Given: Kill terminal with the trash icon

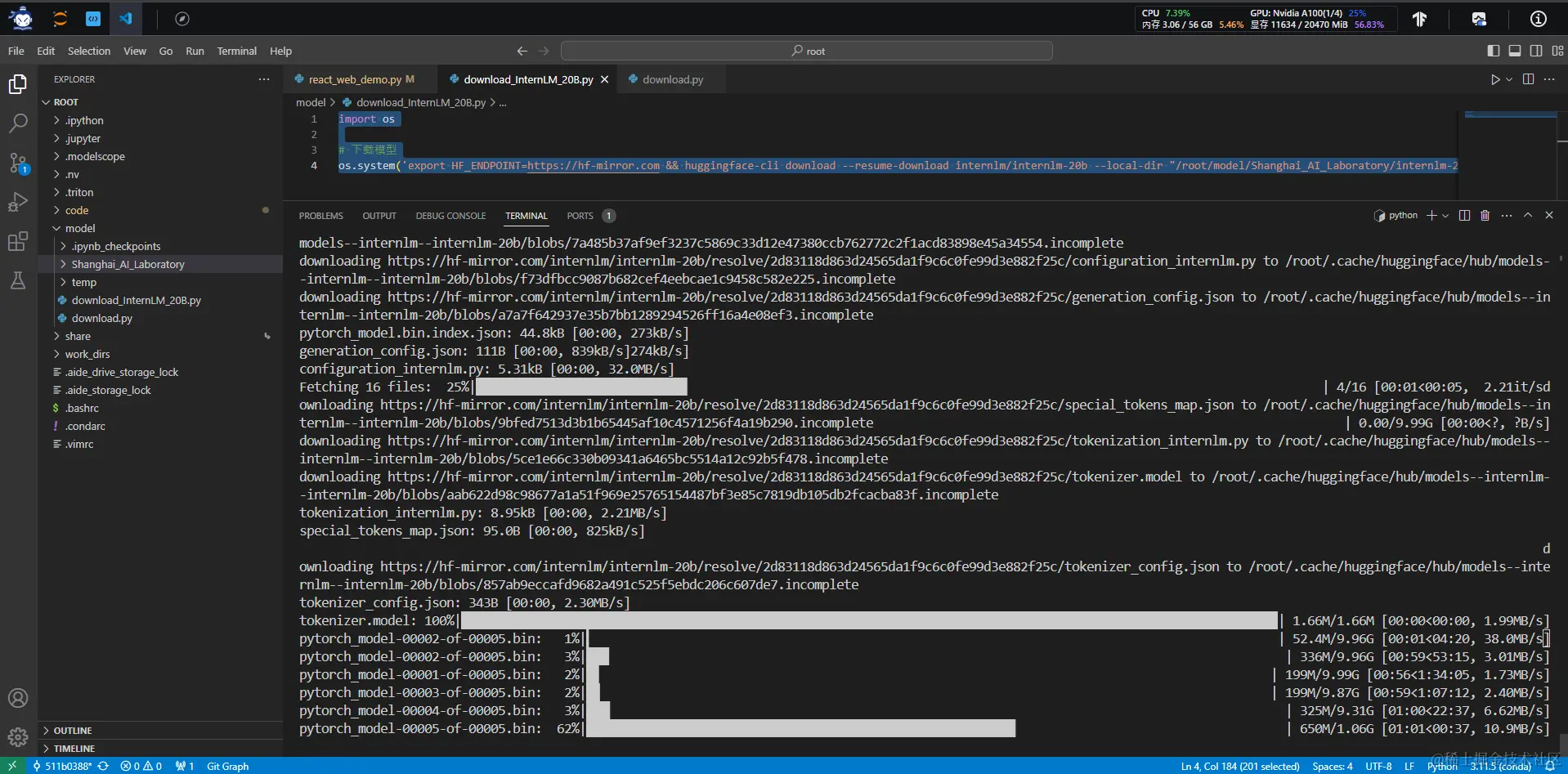Looking at the screenshot, I should tap(1485, 216).
